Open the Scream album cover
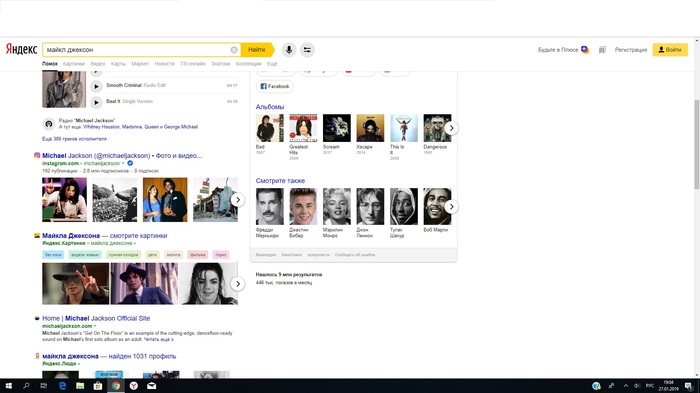Image resolution: width=700 pixels, height=393 pixels. pyautogui.click(x=337, y=128)
